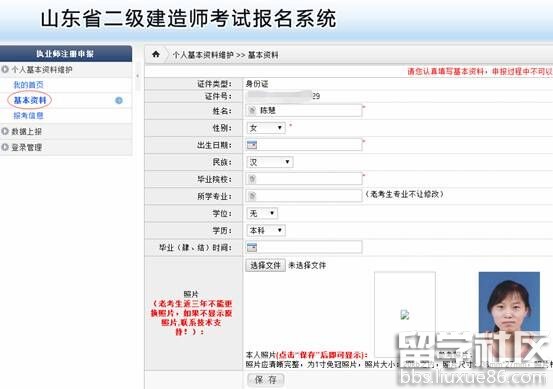Click the 山东省二级建造师考试报名系统 title
Image resolution: width=553 pixels, height=389 pixels.
point(188,19)
